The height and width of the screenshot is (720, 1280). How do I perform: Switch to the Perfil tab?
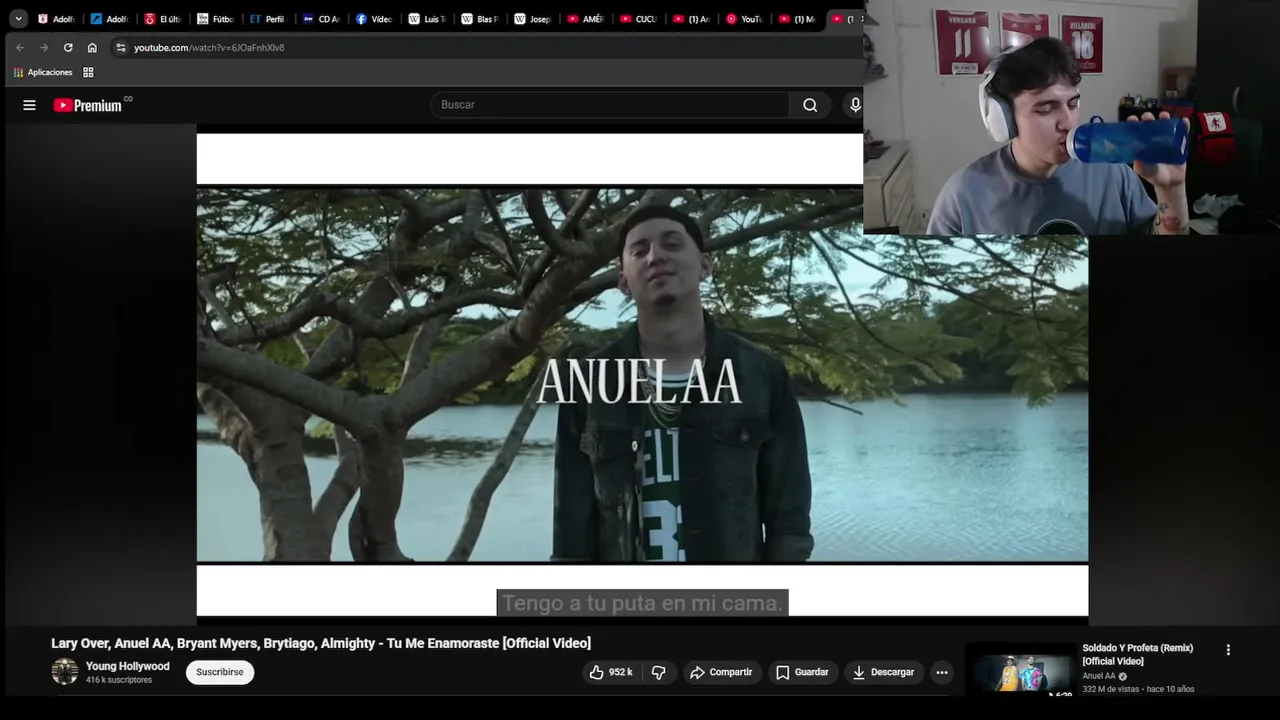(268, 19)
